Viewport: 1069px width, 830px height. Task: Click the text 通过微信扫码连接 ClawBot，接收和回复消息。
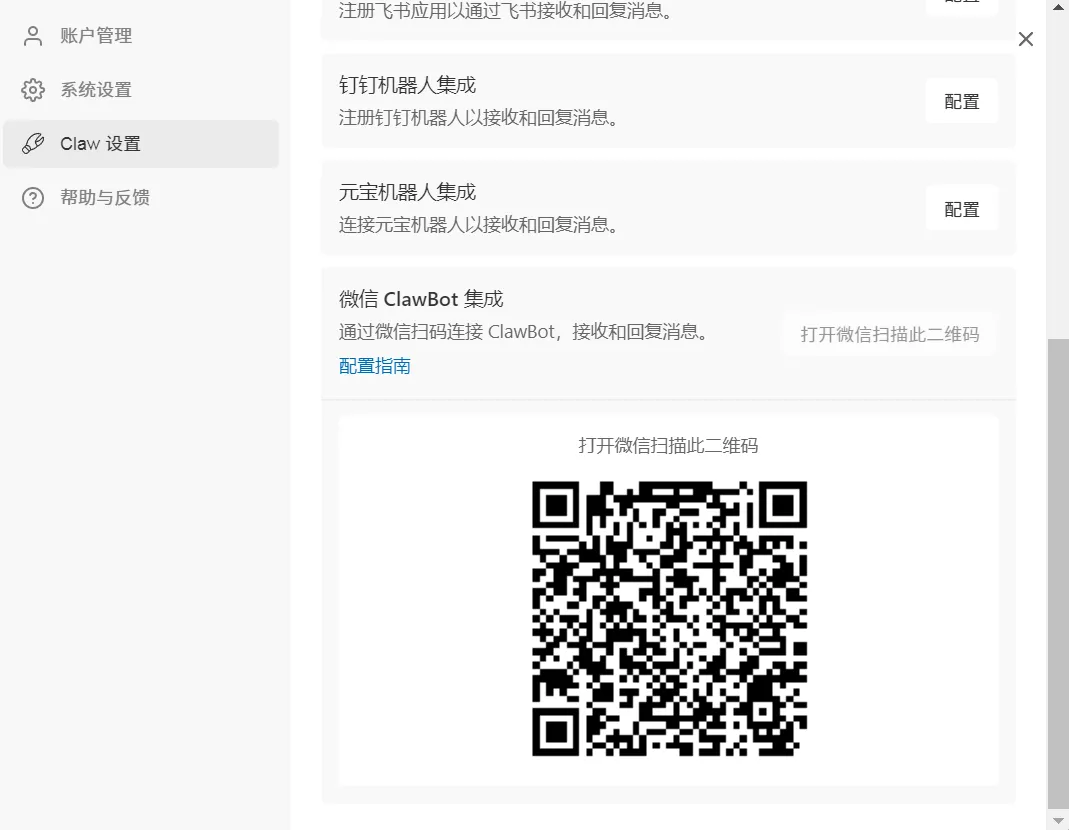coord(524,332)
